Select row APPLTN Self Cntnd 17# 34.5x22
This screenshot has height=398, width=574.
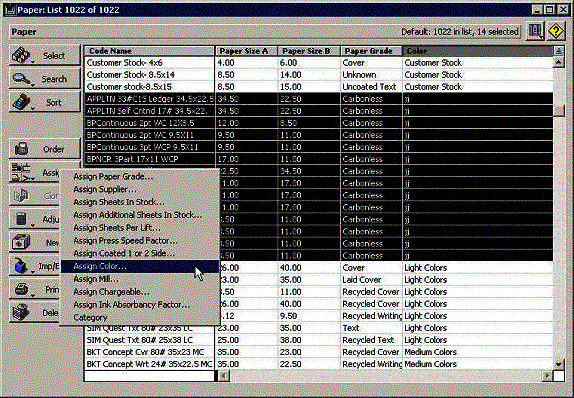318,111
